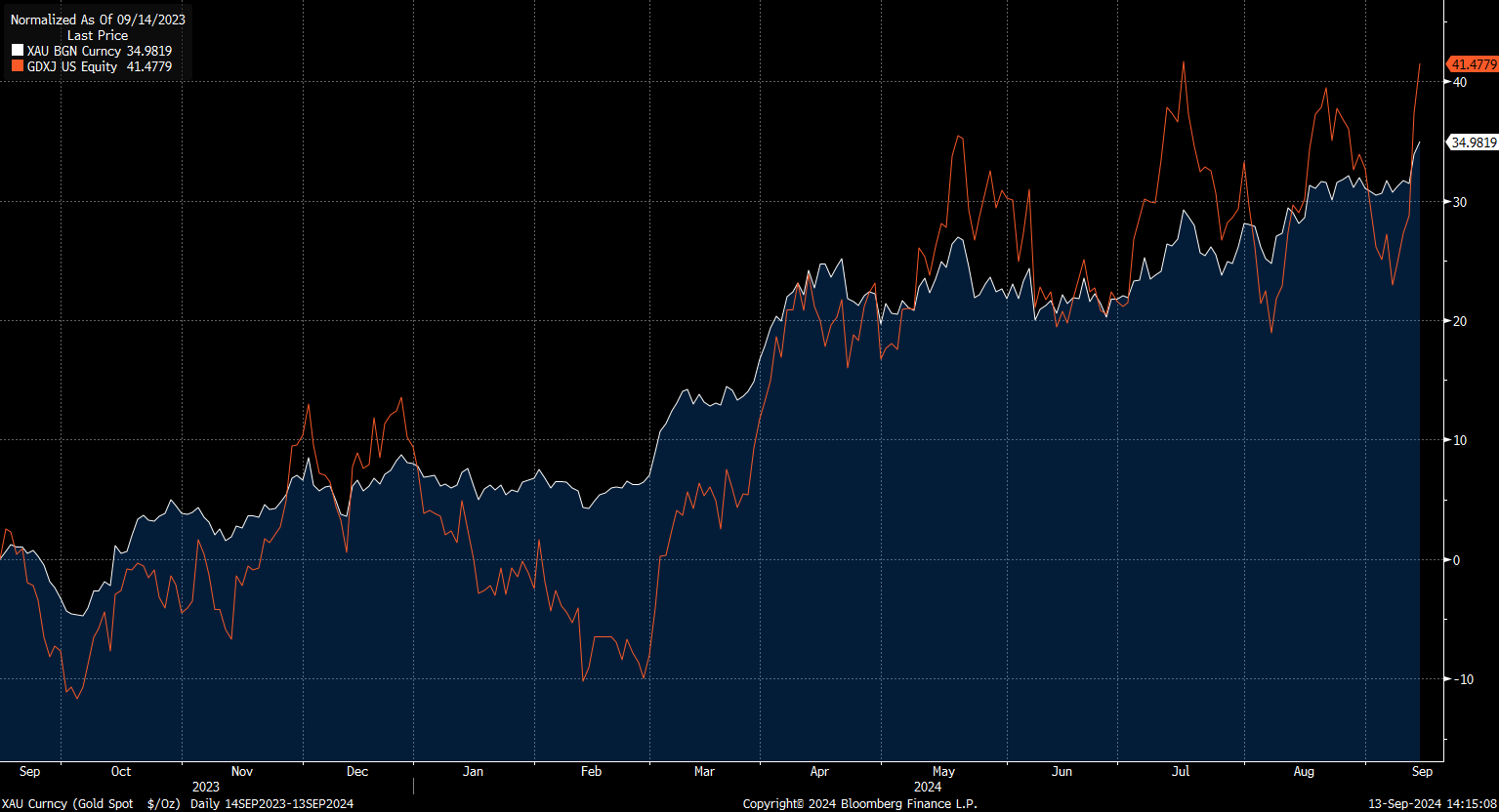Click the 40 label on the y-axis
This screenshot has width=1499, height=812.
click(1459, 82)
